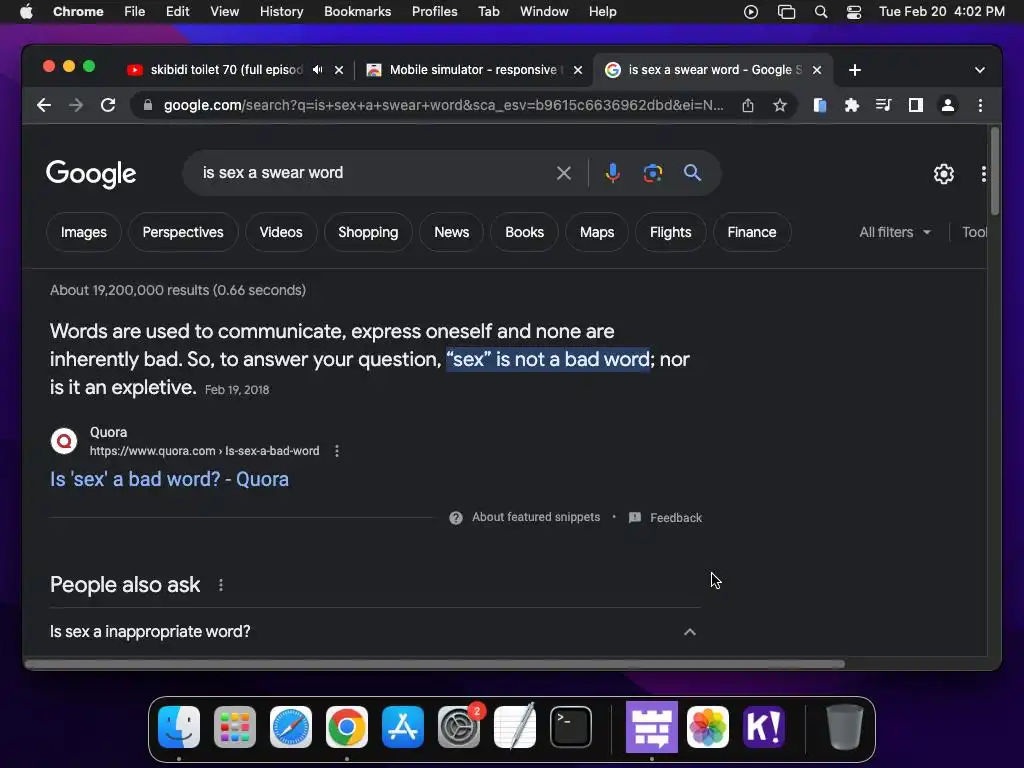The image size is (1024, 768).
Task: Open Terminal from the Dock
Action: [571, 727]
